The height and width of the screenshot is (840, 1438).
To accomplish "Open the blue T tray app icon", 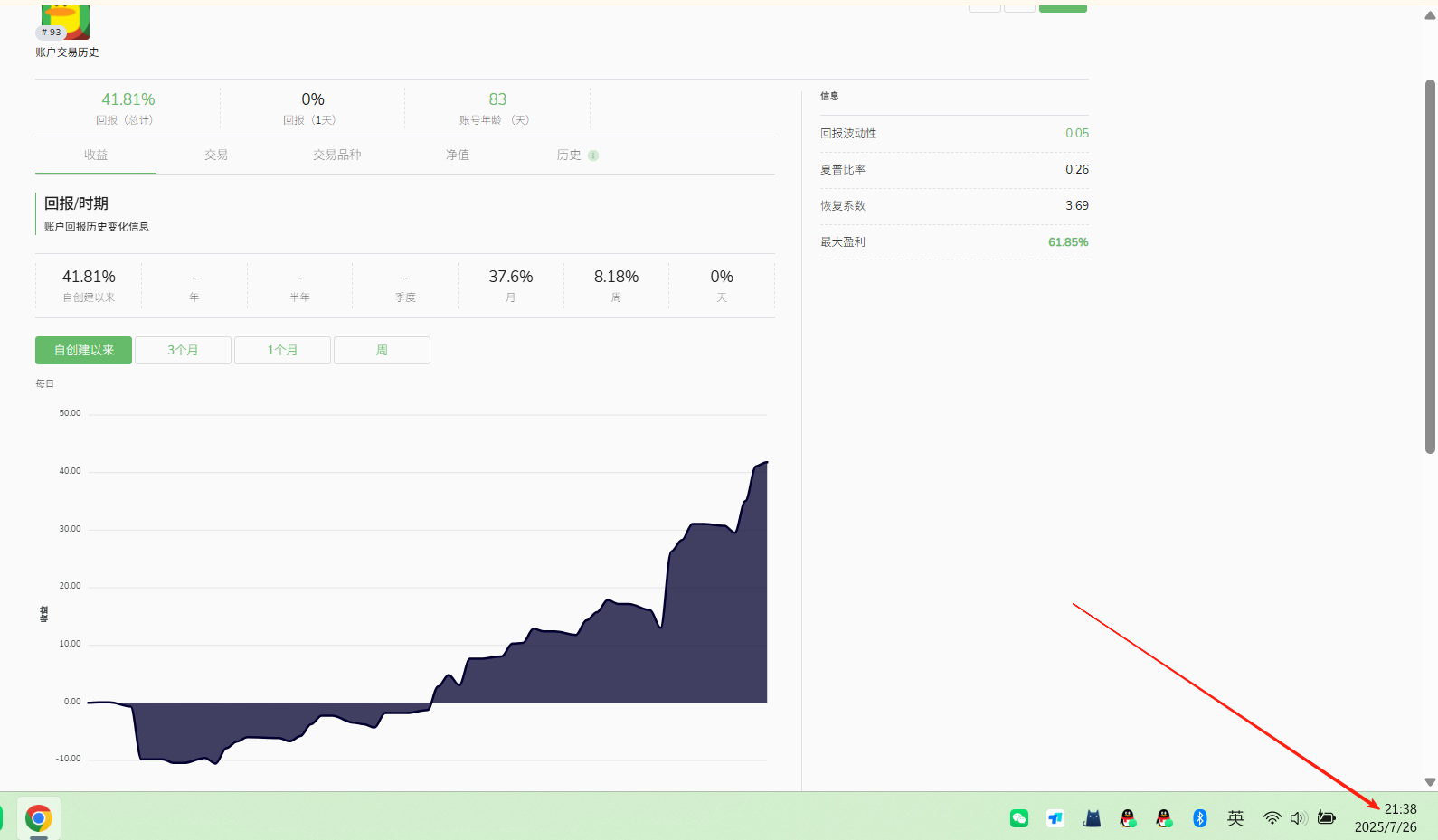I will pos(1055,818).
